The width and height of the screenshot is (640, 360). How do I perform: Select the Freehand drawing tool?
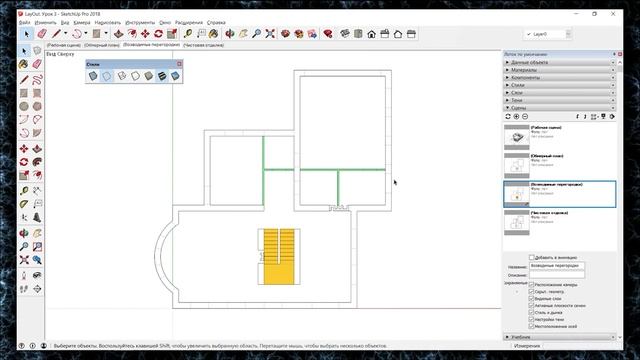coord(37,79)
